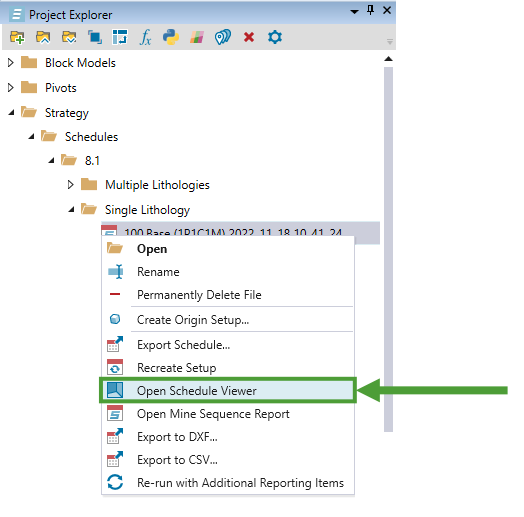Click the Python script toolbar icon
524x517 pixels.
pos(171,37)
